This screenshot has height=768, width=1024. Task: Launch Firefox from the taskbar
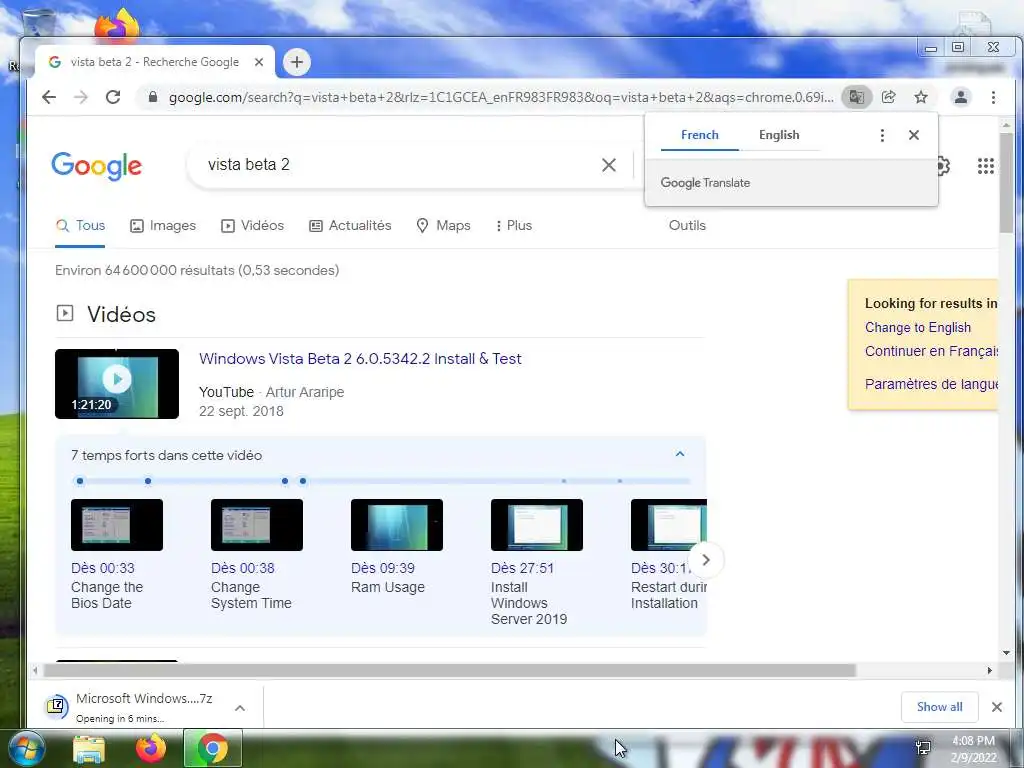151,749
